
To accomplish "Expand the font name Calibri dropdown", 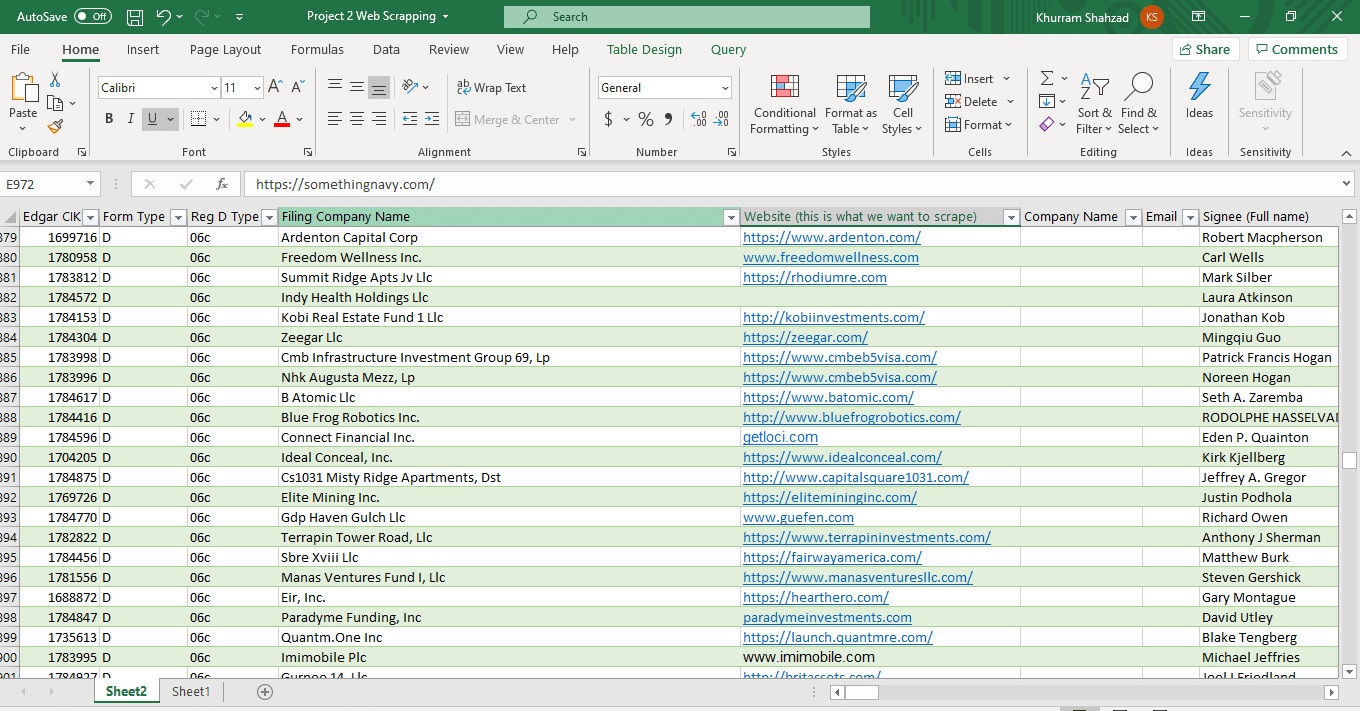I will (x=213, y=88).
